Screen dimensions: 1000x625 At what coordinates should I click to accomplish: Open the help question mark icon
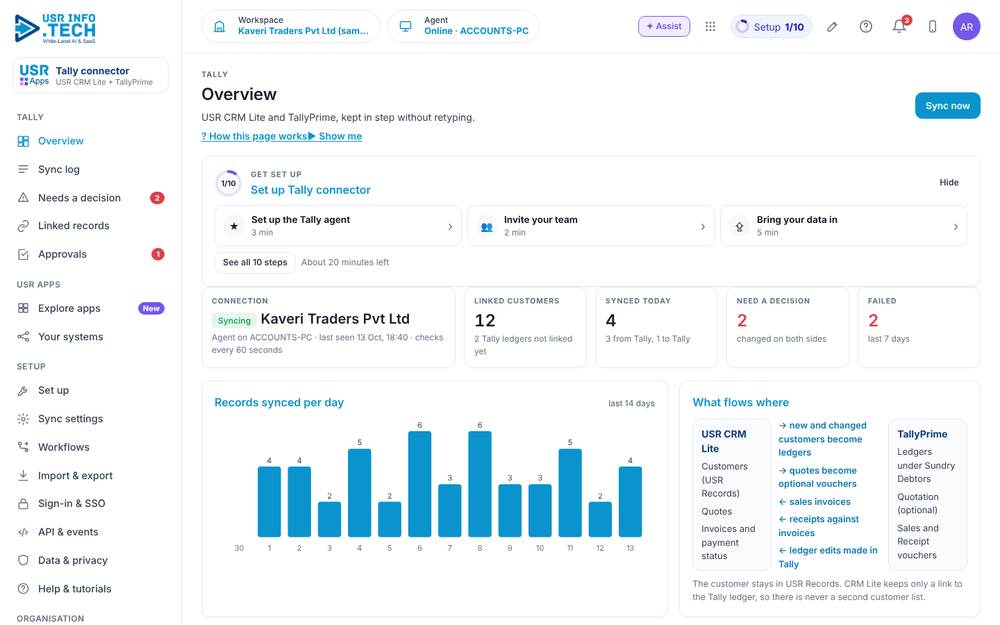point(865,27)
